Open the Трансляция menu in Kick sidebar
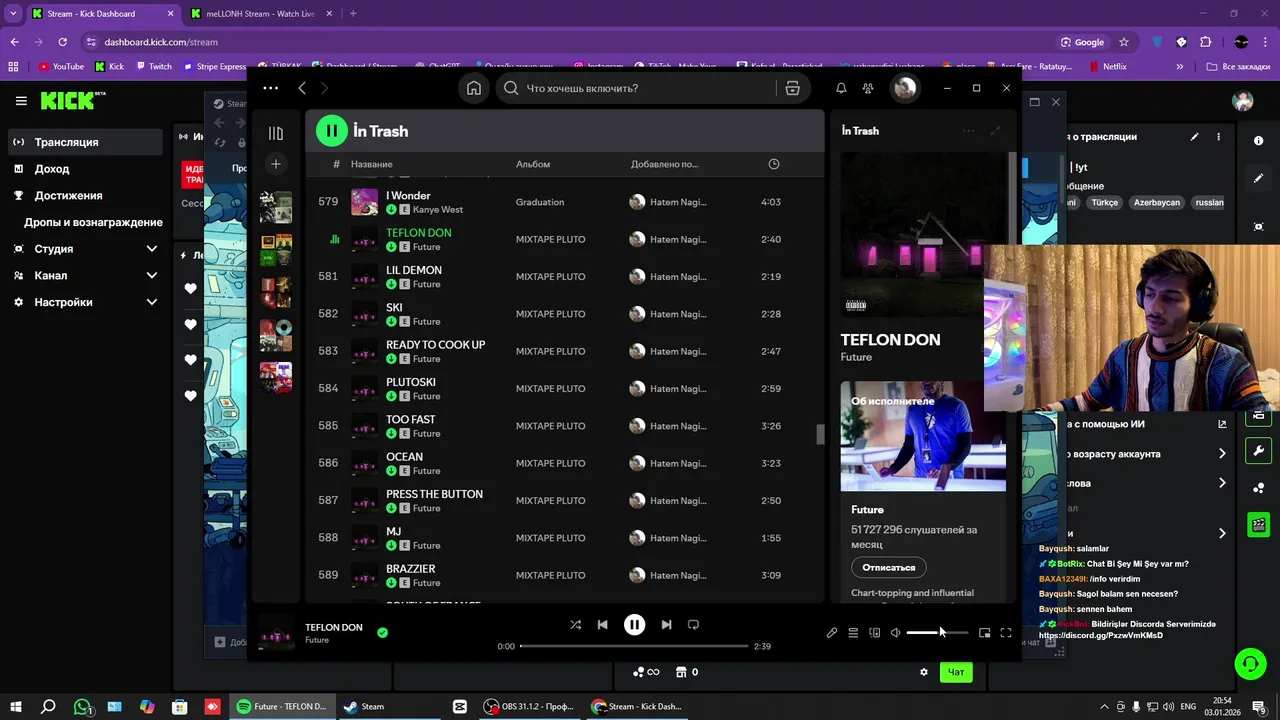Viewport: 1280px width, 720px height. 84,142
